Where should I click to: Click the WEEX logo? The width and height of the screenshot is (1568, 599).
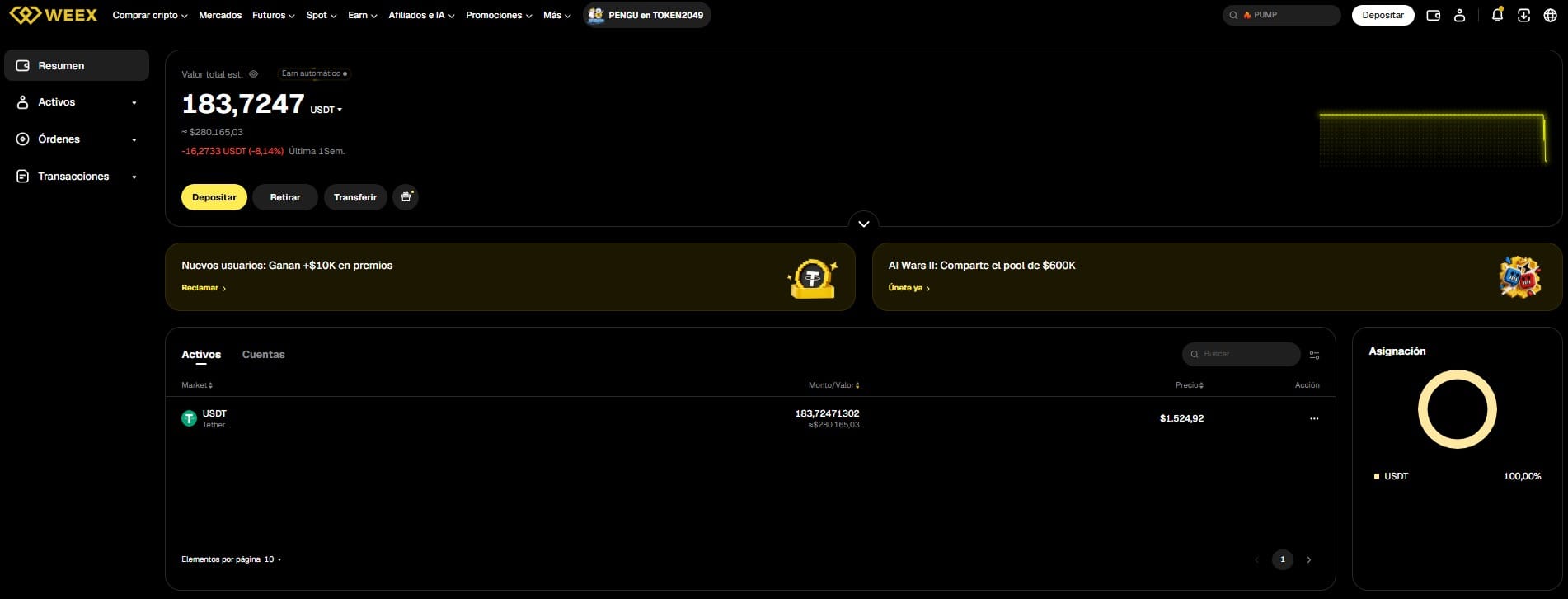(x=54, y=15)
